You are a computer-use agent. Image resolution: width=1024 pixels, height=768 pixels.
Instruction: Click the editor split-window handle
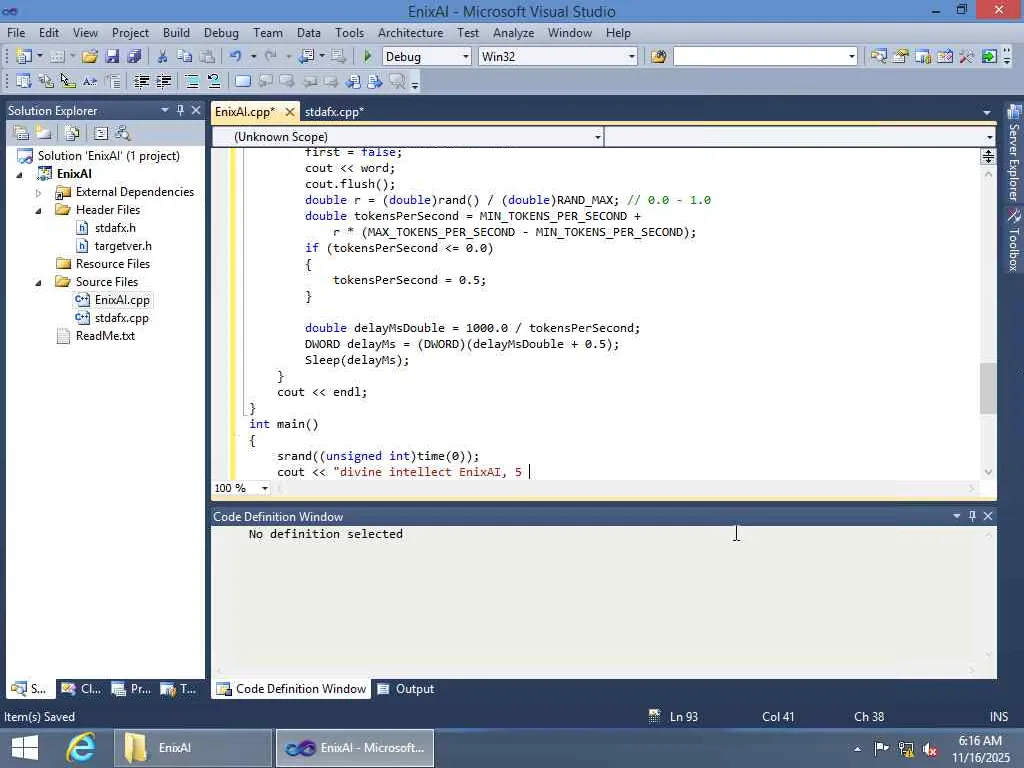pyautogui.click(x=987, y=156)
